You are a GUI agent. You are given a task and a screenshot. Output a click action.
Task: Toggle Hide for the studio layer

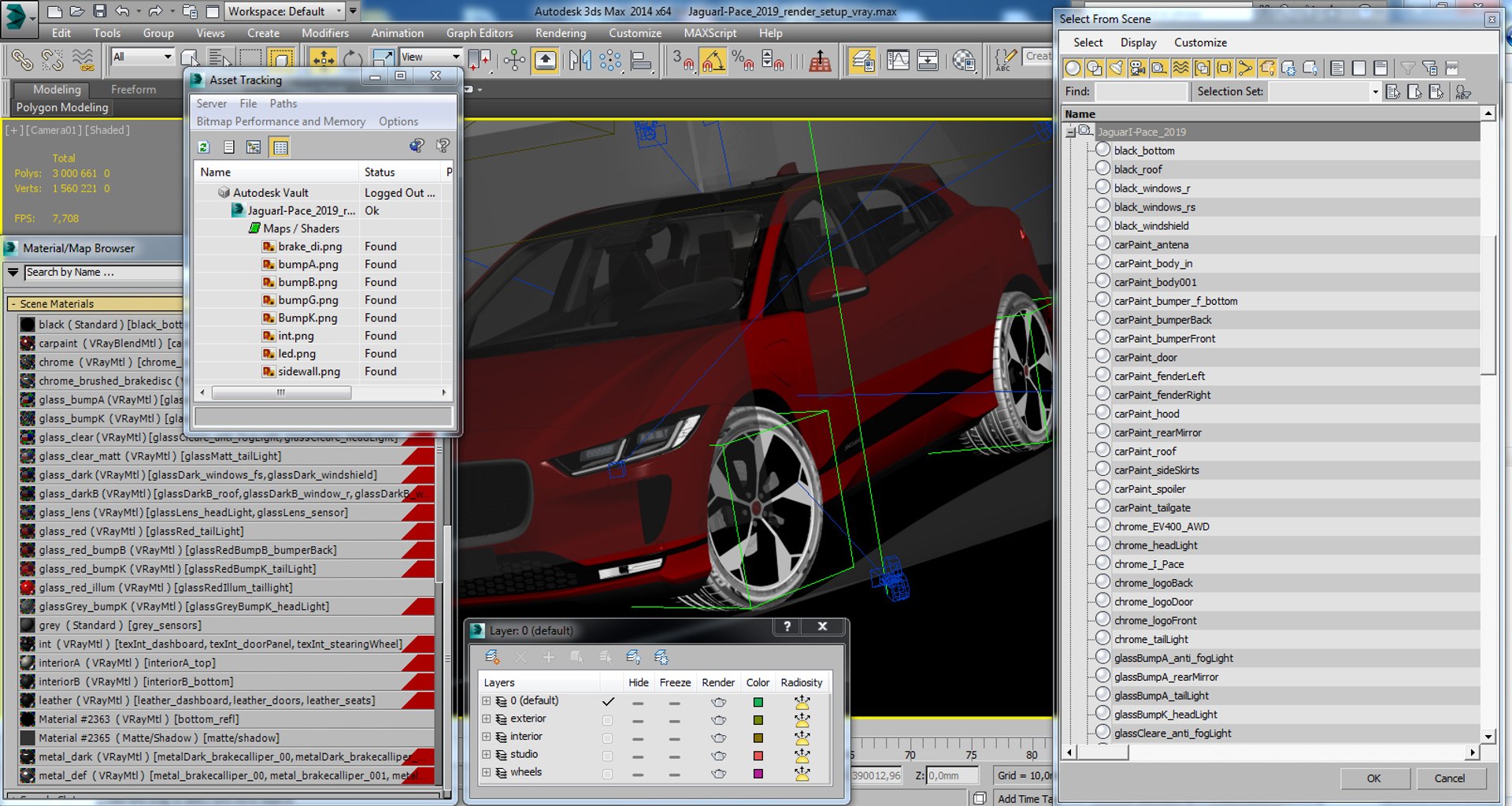[638, 756]
